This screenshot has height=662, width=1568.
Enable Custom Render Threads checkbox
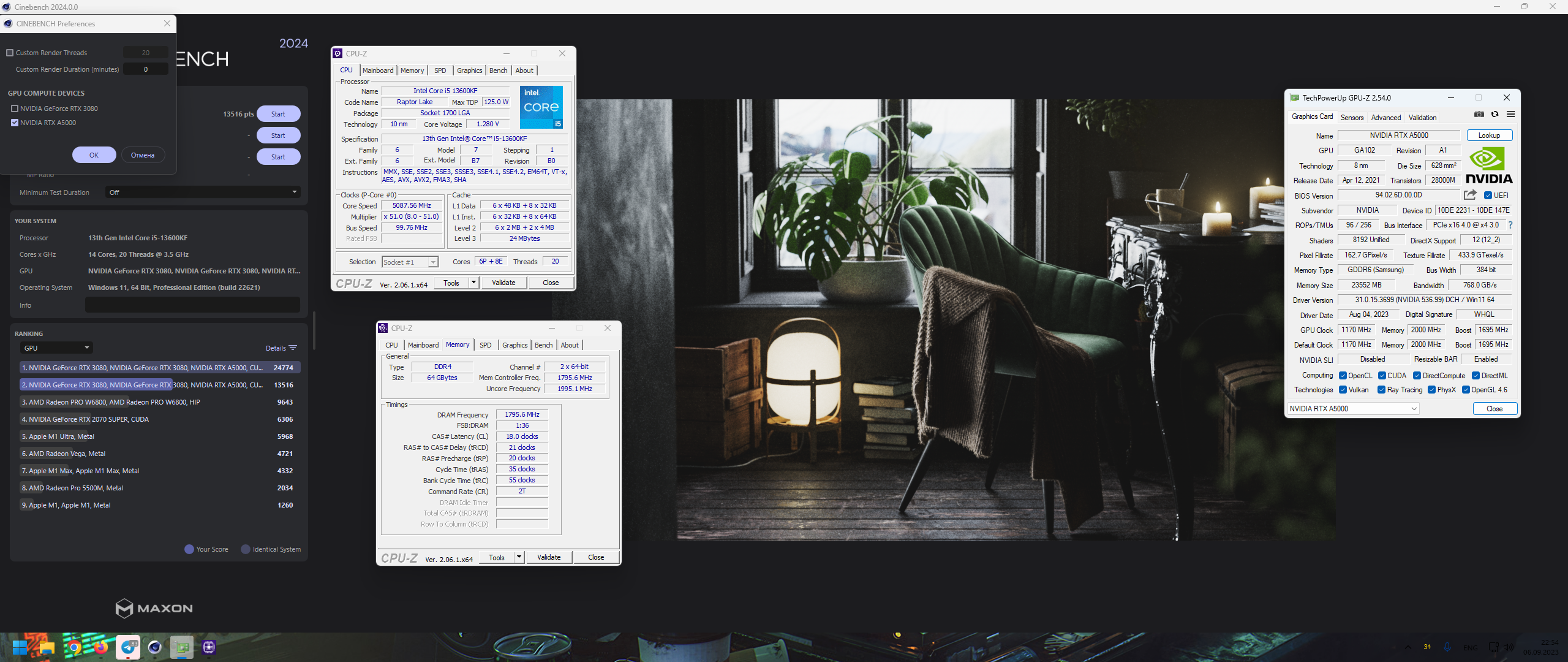coord(10,53)
